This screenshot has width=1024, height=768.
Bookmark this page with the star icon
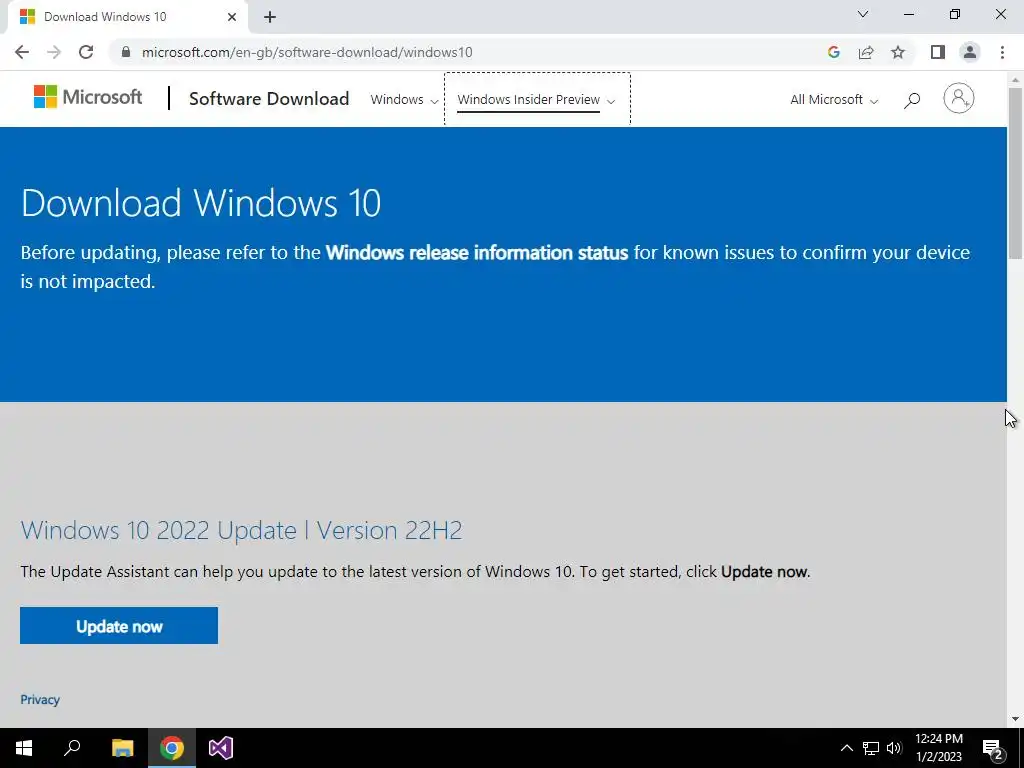(x=898, y=52)
